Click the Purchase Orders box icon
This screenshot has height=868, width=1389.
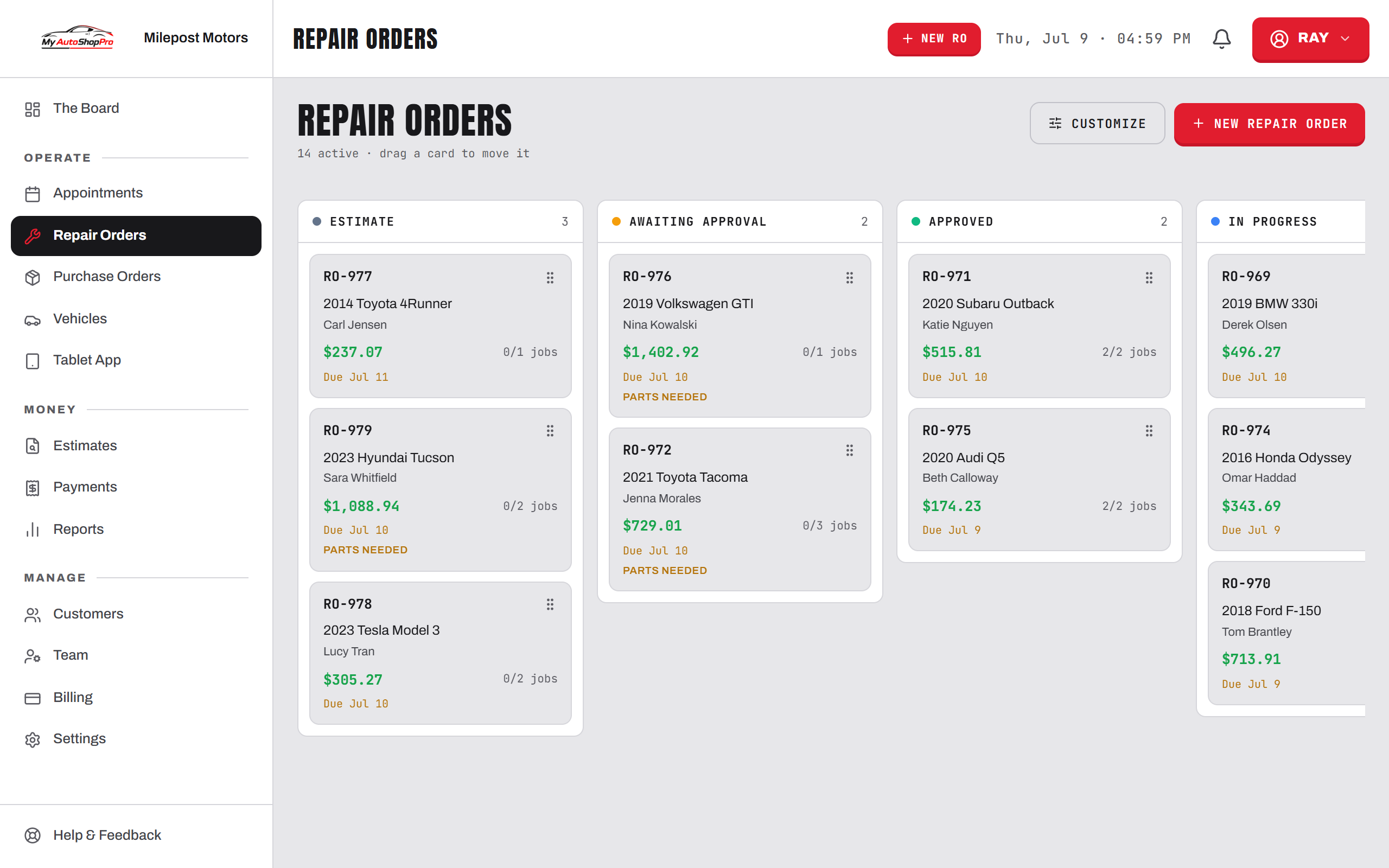coord(33,277)
